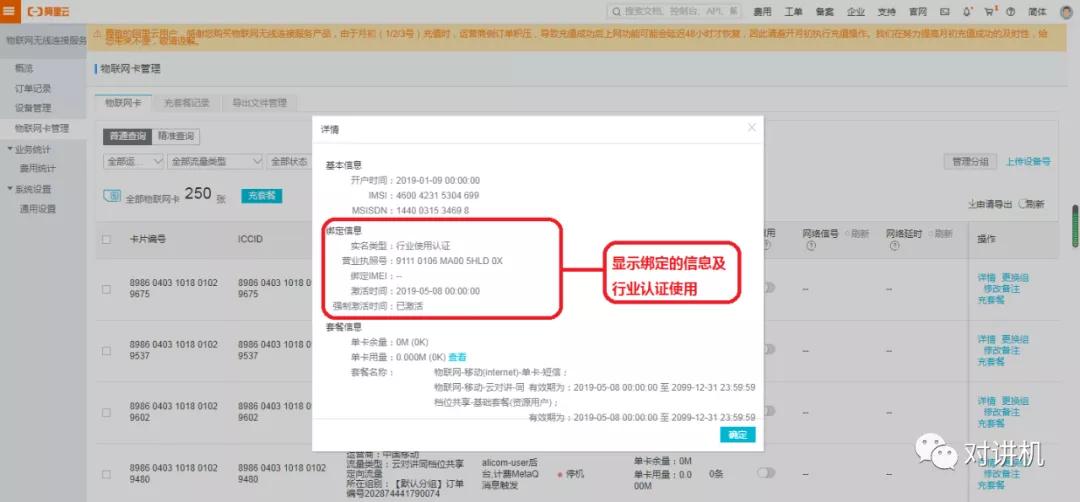The height and width of the screenshot is (502, 1080).
Task: Toggle the switch in the 9480 row
Action: tap(766, 472)
